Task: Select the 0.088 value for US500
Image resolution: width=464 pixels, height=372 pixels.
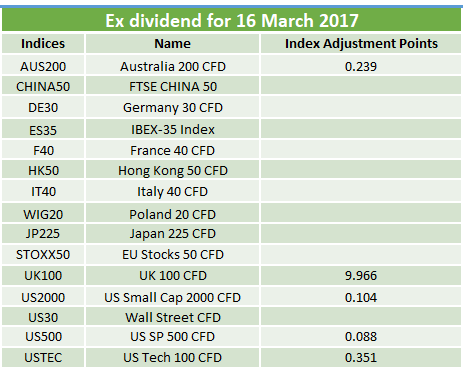Action: tap(361, 336)
